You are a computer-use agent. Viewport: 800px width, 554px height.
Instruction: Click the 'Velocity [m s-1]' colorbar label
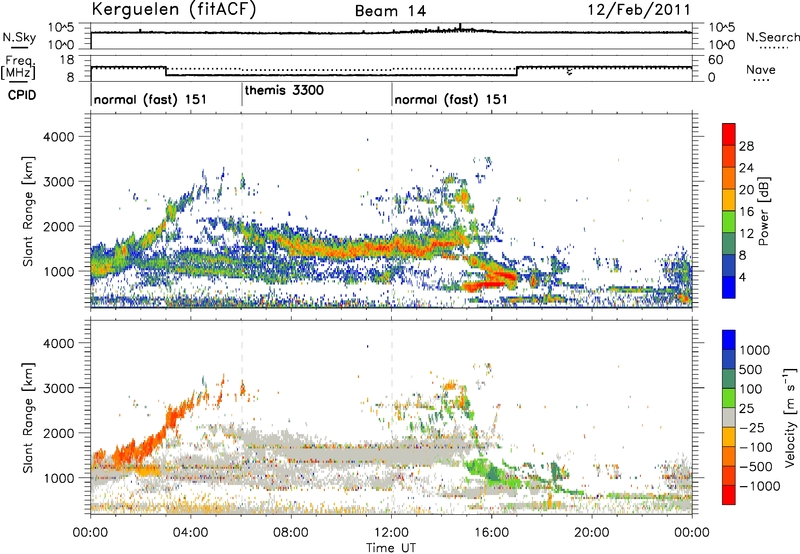tap(790, 418)
